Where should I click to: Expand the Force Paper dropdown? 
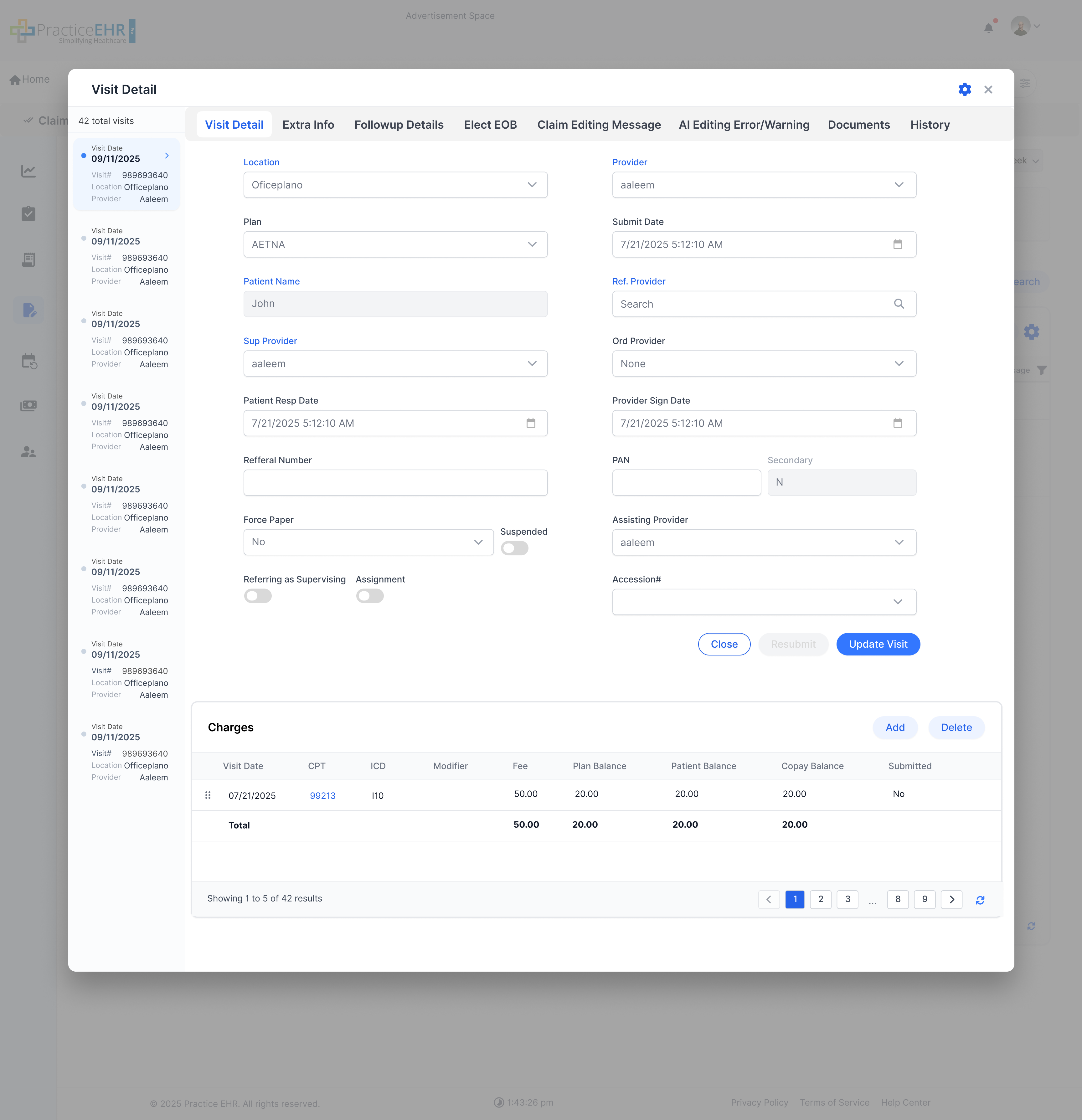[368, 542]
